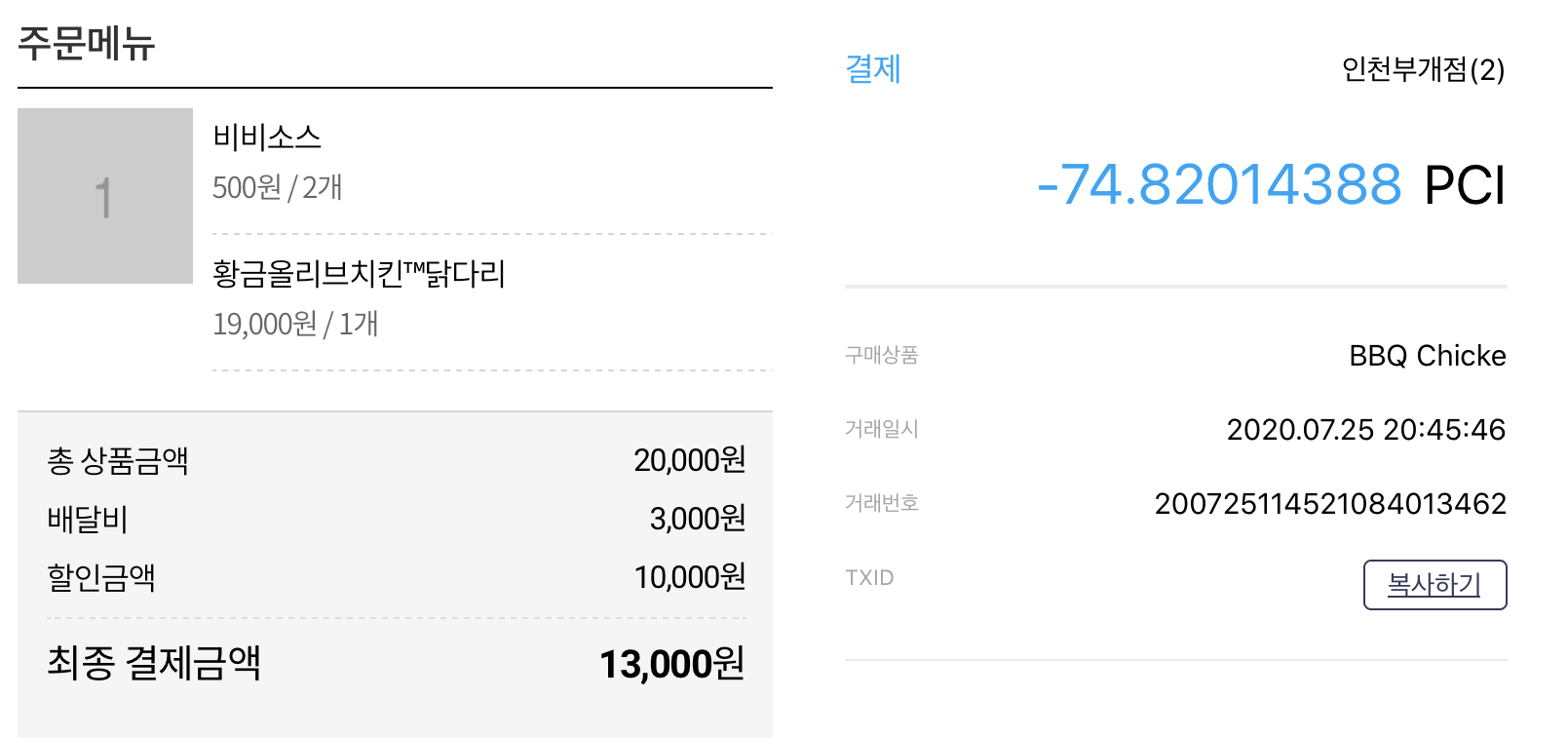Click the 500원 / 2개 price line
This screenshot has height=738, width=1568.
278,187
